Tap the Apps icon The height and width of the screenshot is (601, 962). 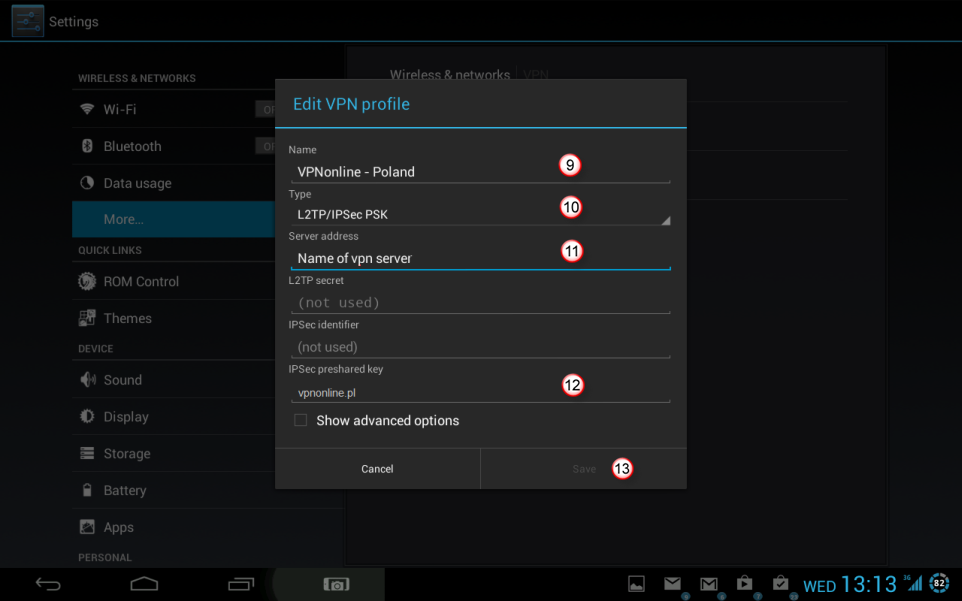click(87, 527)
